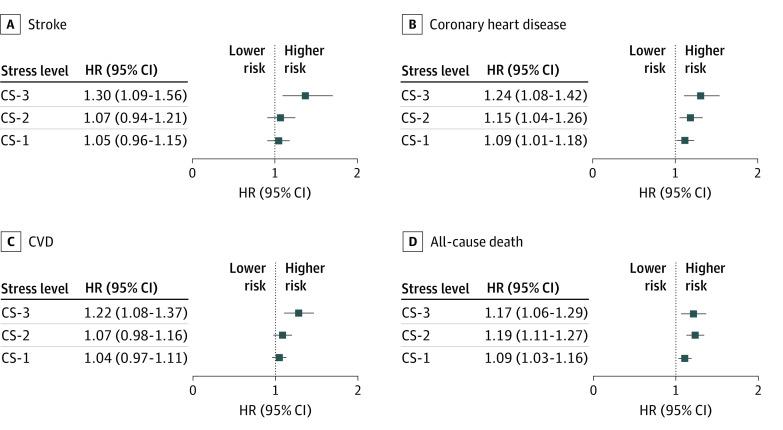The height and width of the screenshot is (430, 783).
Task: Click the panel A letter box
Action: (x=12, y=18)
